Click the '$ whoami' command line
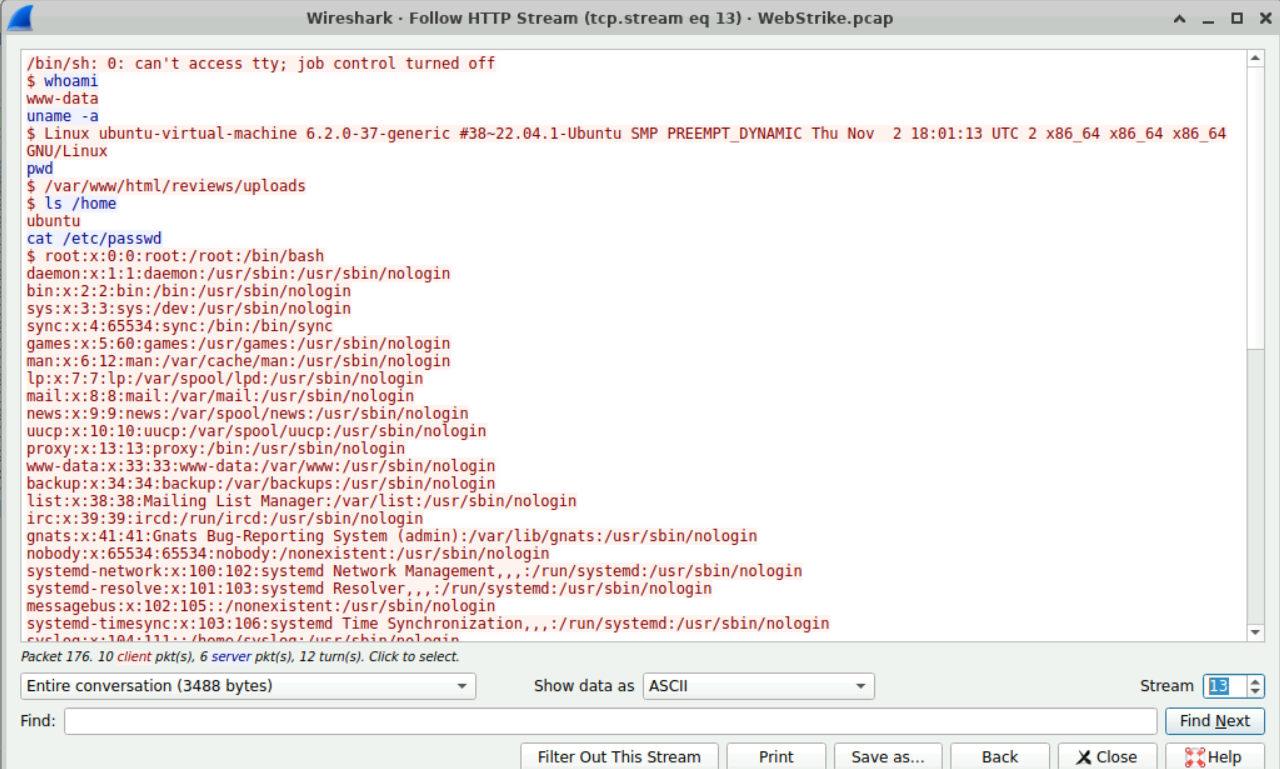 coord(63,81)
